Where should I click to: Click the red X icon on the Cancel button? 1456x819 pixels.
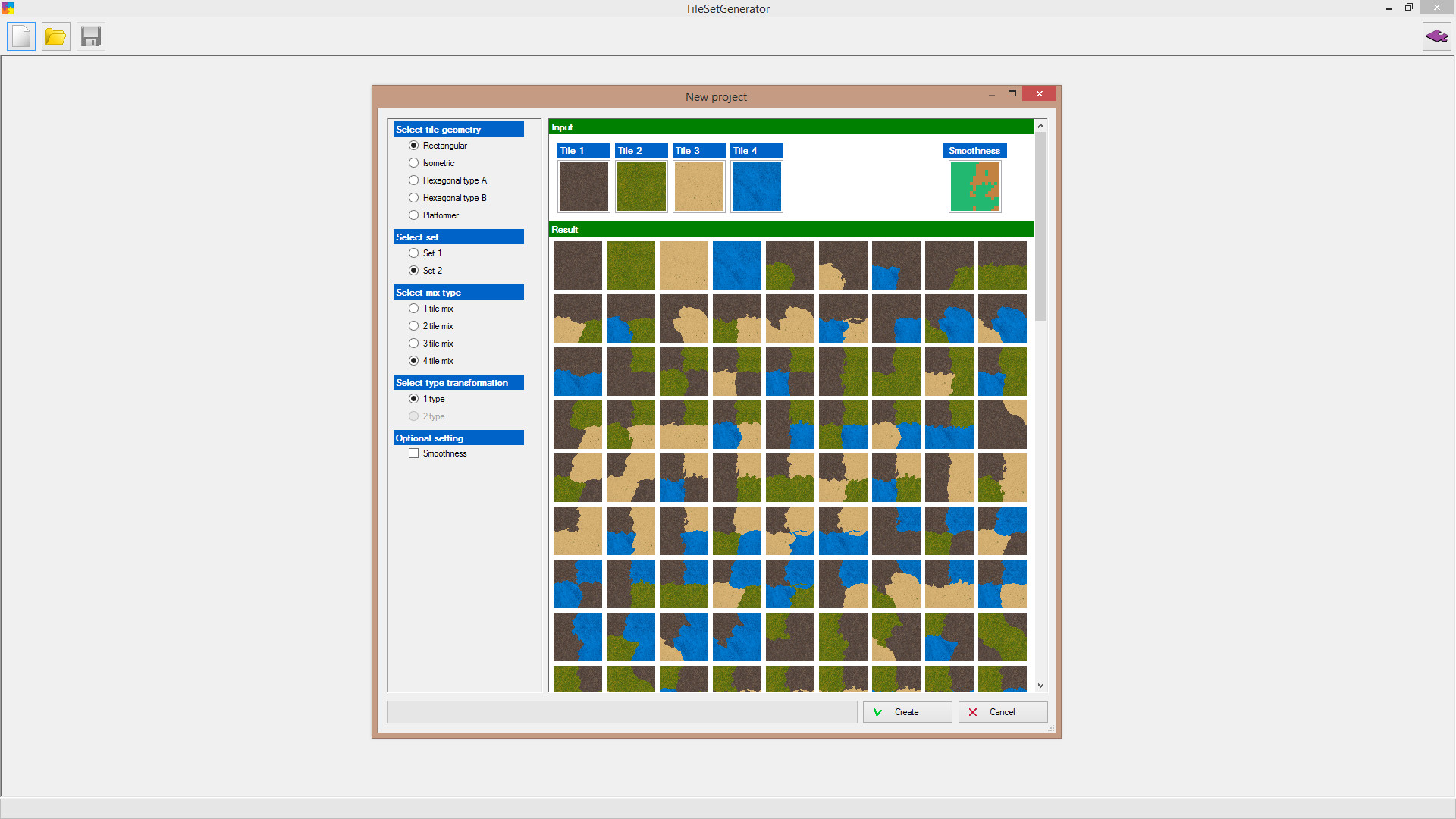pyautogui.click(x=973, y=711)
